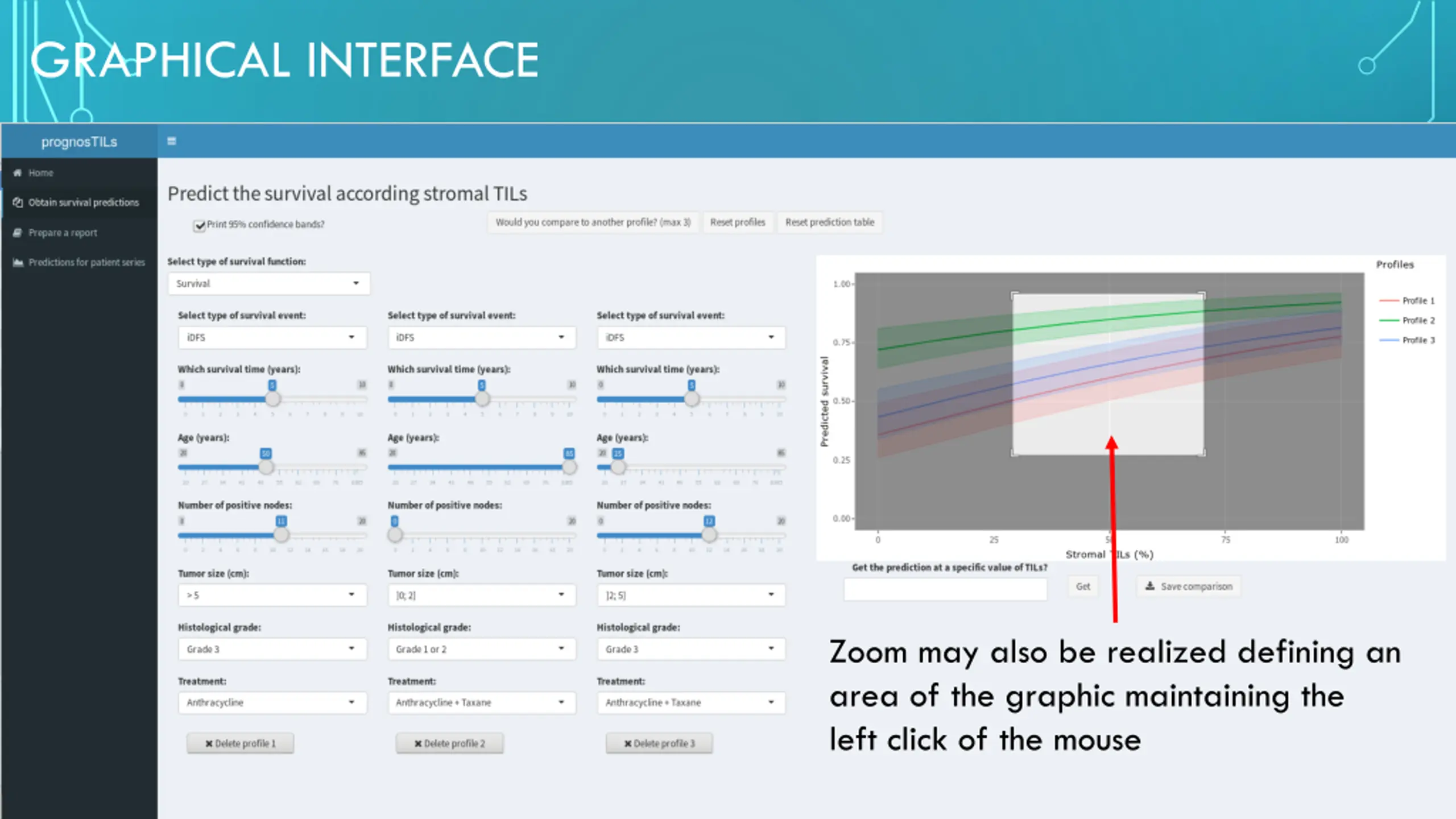Toggle Profile 2 in the chart legend
Screen dimensions: 1456x819
[1407, 320]
